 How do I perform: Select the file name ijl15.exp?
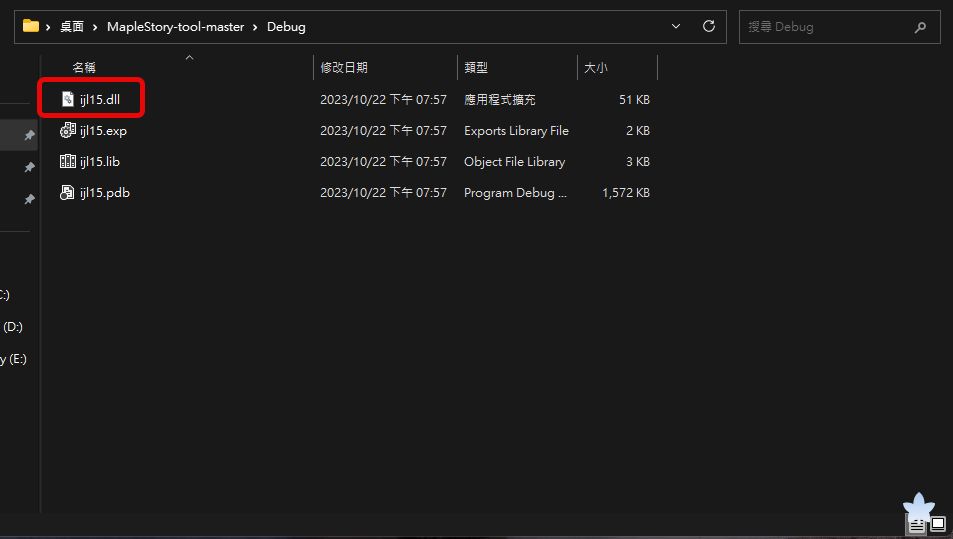pos(103,130)
